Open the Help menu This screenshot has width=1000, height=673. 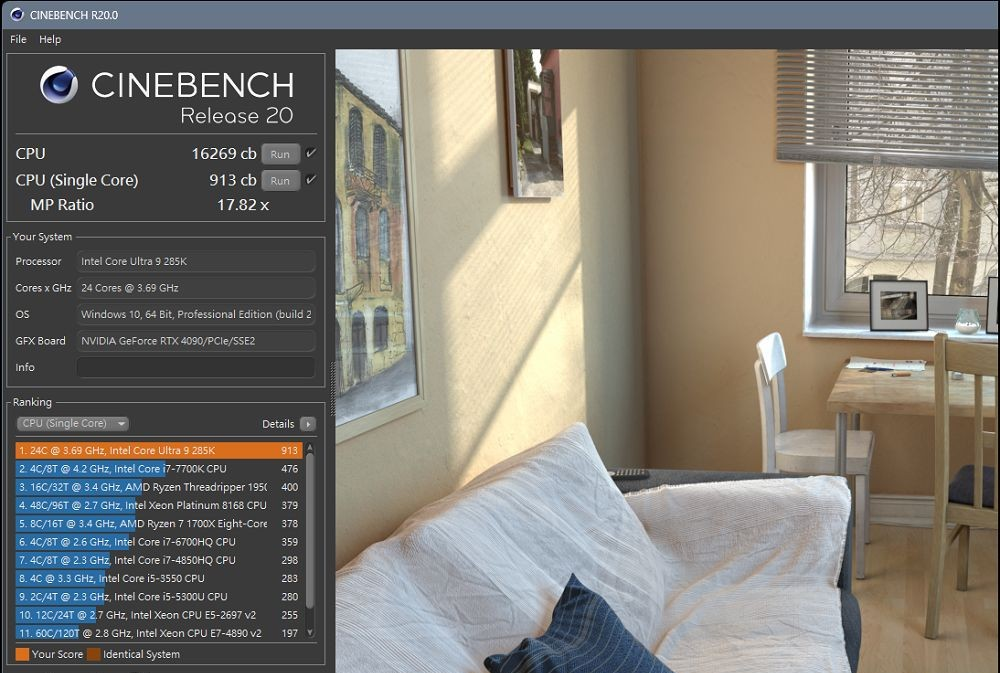click(x=50, y=40)
